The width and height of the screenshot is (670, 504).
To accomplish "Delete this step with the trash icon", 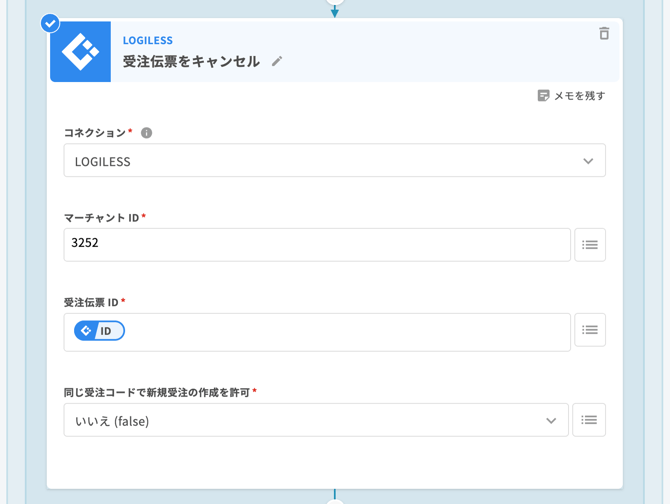I will pyautogui.click(x=604, y=34).
